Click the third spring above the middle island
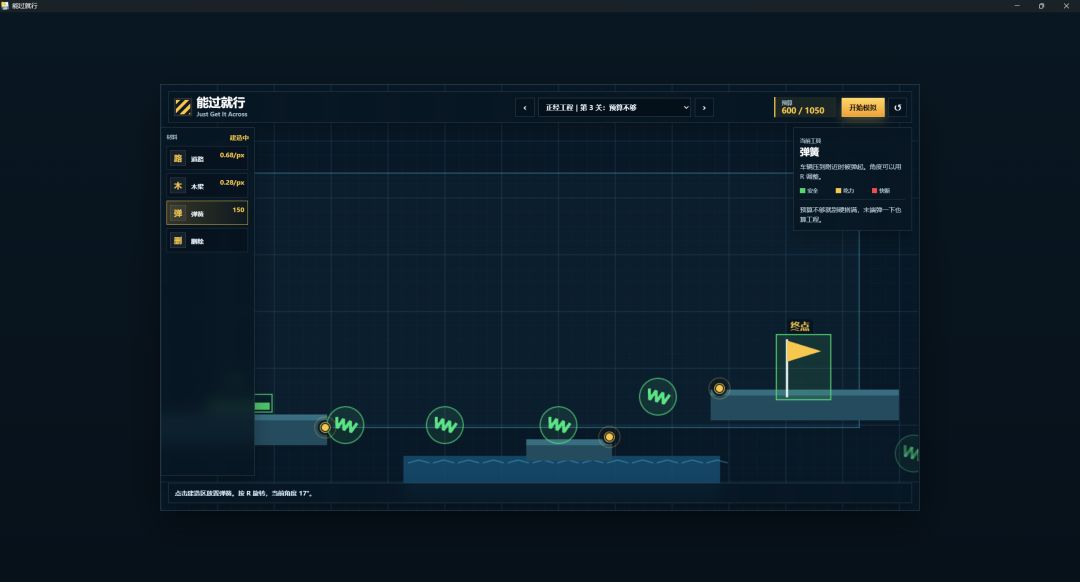Viewport: 1080px width, 582px height. tap(559, 425)
